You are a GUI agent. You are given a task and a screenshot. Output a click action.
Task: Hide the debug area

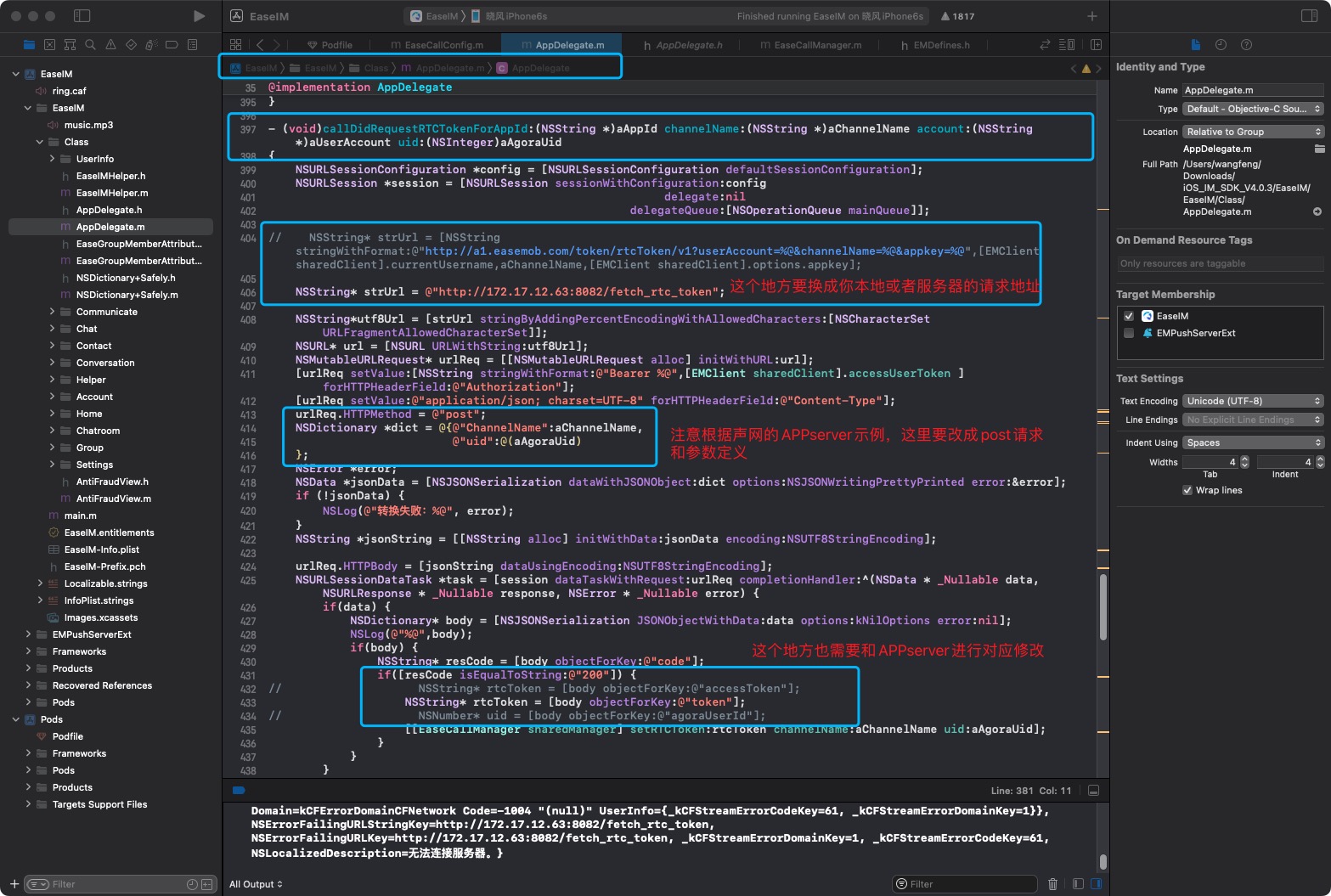click(x=1093, y=791)
